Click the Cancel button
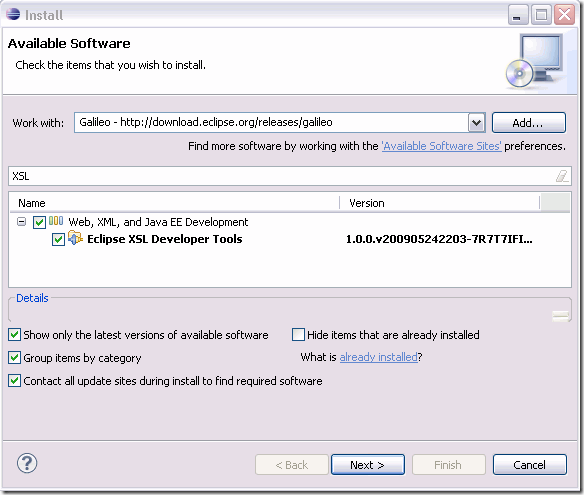Viewport: 584px width, 495px height. pyautogui.click(x=530, y=464)
